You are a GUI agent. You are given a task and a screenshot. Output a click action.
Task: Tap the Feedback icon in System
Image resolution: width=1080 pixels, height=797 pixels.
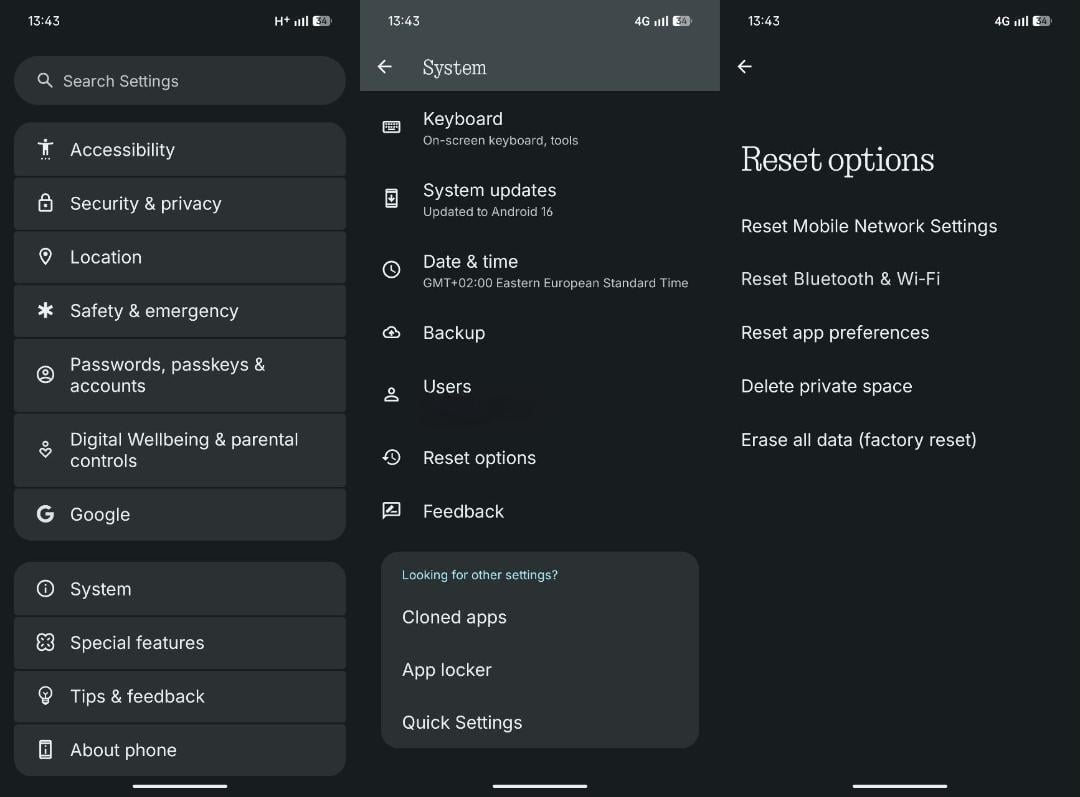391,510
